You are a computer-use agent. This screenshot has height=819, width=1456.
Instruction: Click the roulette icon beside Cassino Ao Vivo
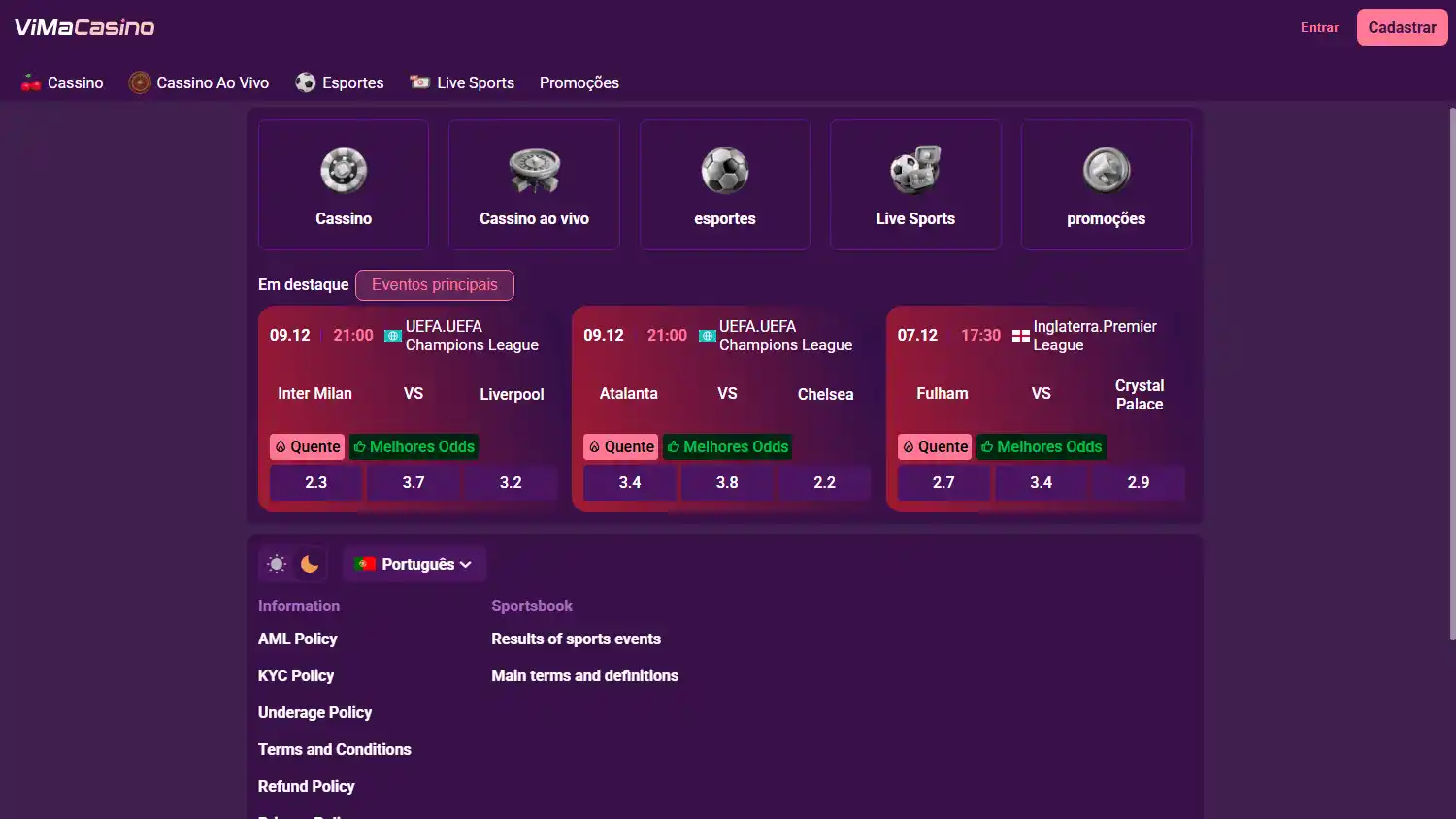click(x=140, y=82)
